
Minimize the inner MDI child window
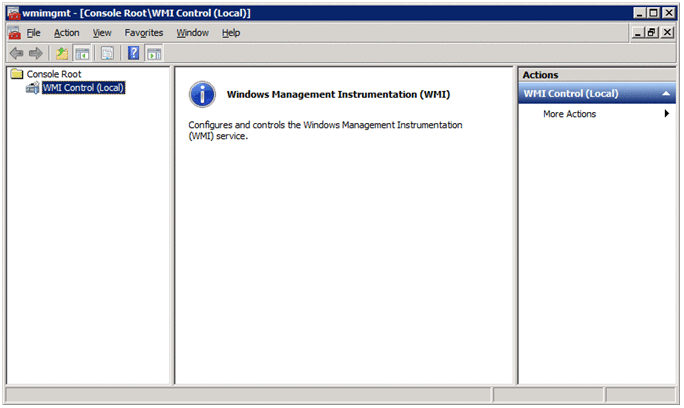[x=638, y=32]
